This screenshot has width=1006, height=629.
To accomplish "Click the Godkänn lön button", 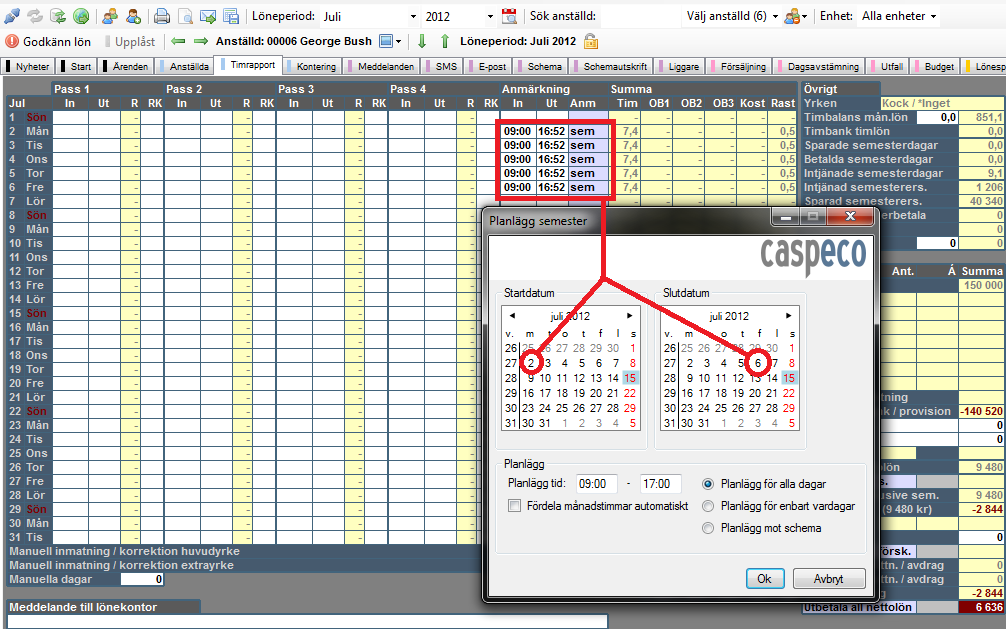I will pos(49,42).
